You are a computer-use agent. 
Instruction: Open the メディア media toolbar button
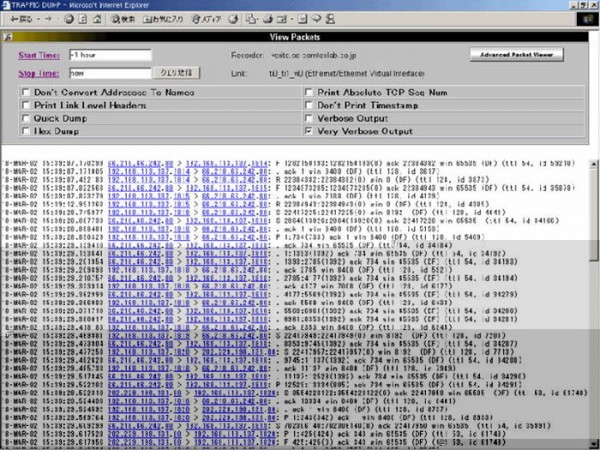pyautogui.click(x=206, y=19)
